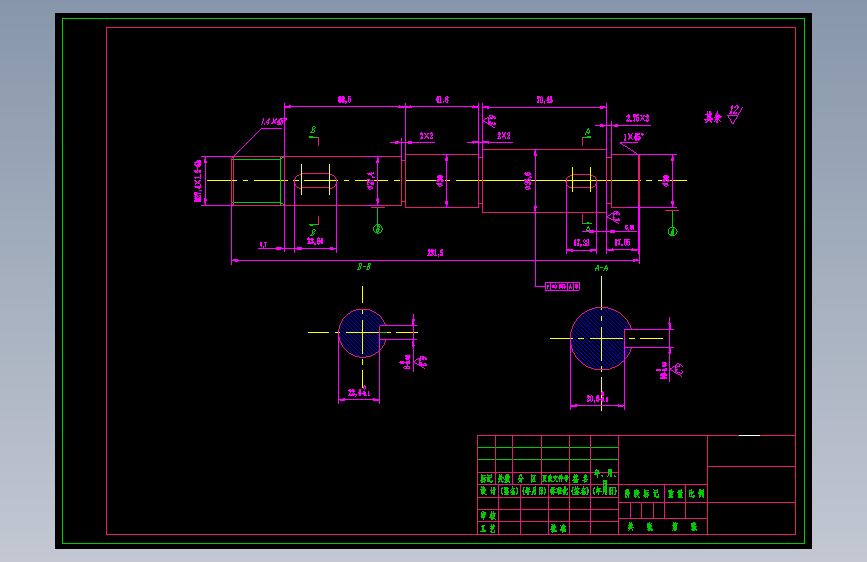
Task: Click the roughness symbol beside B-B keyway
Action: pyautogui.click(x=421, y=362)
